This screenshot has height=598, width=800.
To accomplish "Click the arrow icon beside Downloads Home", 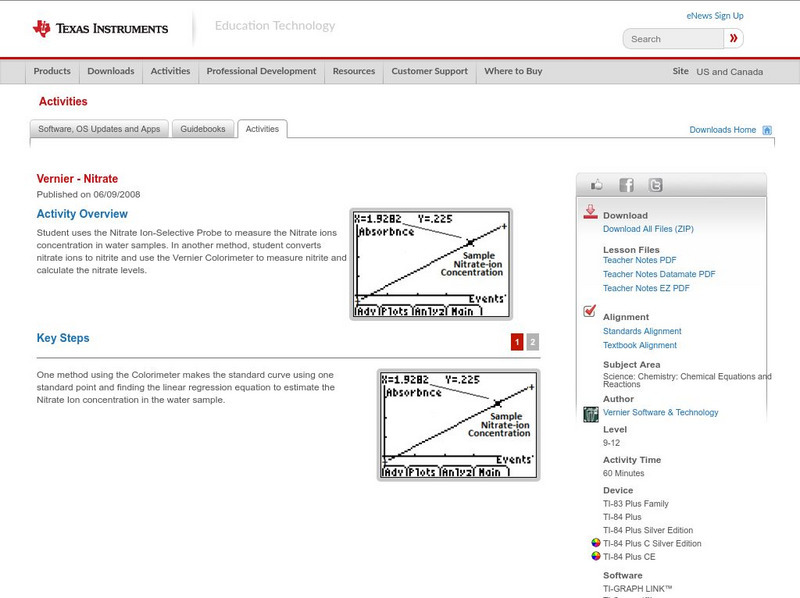I will (x=767, y=130).
